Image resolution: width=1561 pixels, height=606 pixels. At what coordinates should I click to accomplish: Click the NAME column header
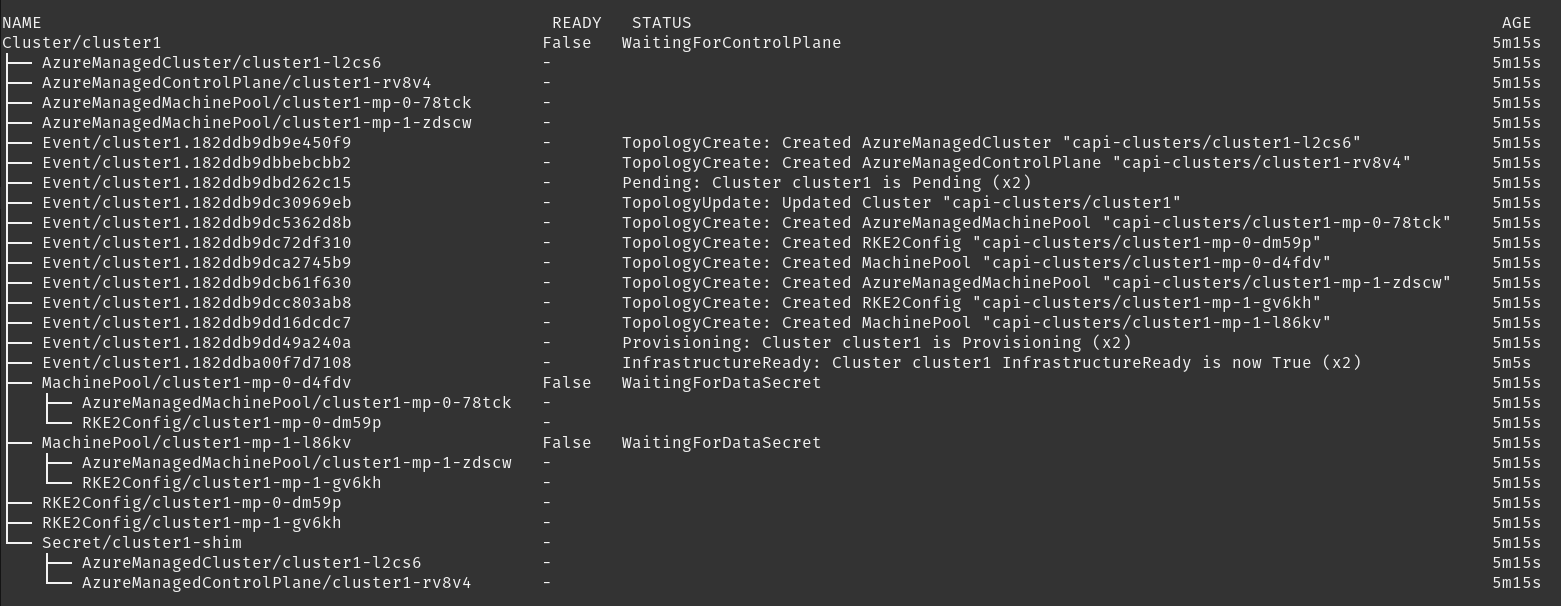(22, 23)
